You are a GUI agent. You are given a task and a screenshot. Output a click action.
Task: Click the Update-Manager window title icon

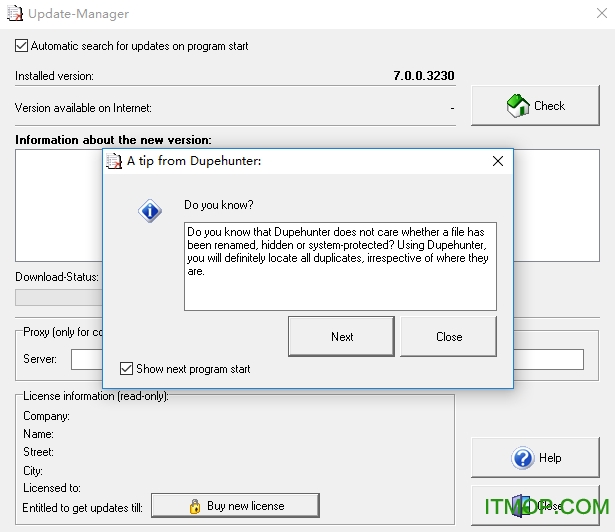click(x=13, y=14)
